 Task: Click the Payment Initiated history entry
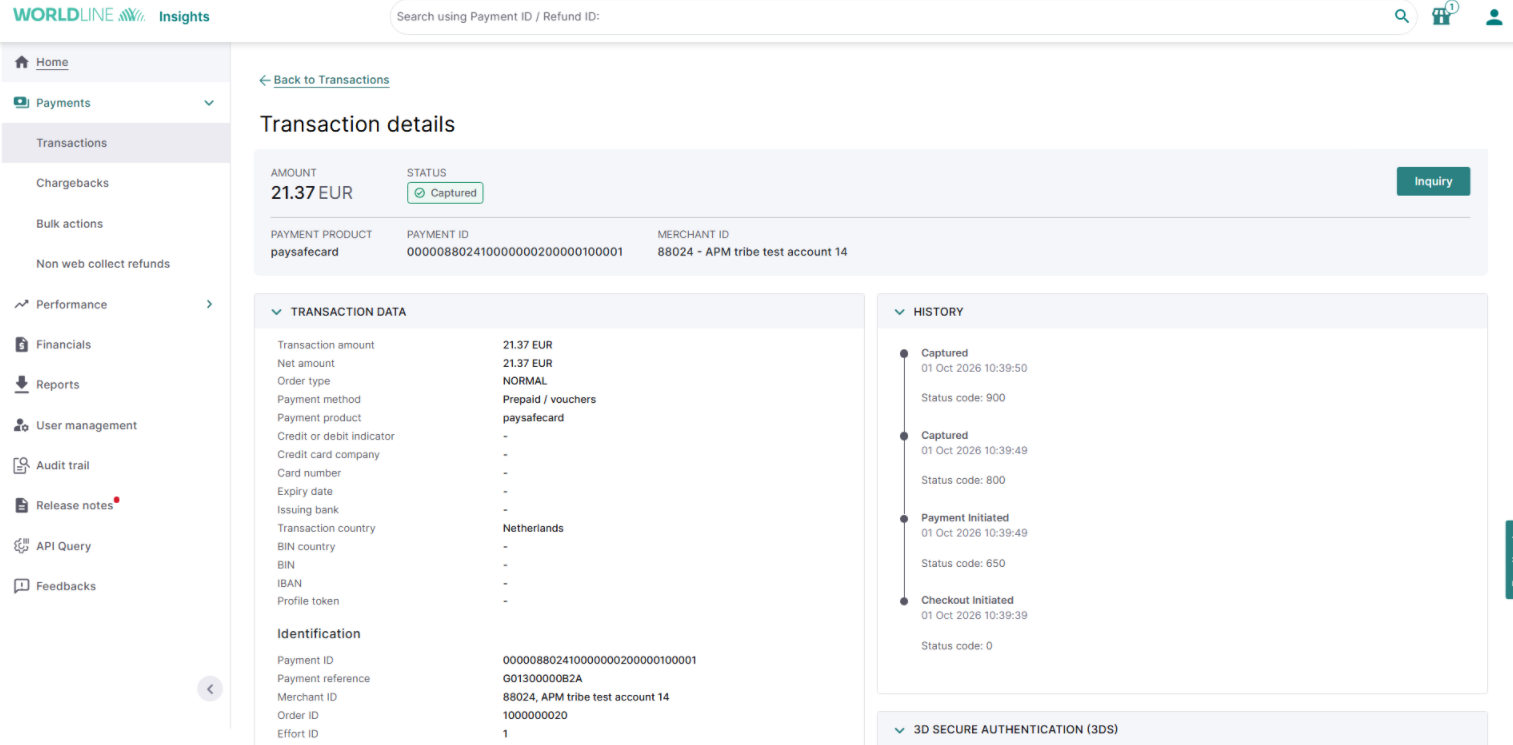tap(965, 518)
